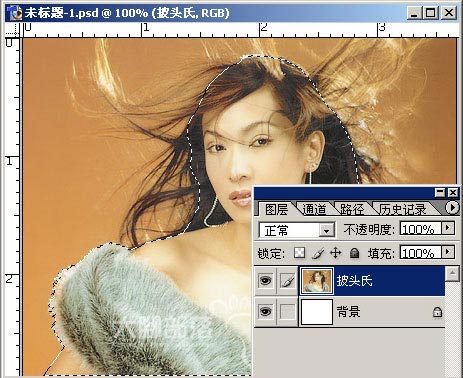Viewport: 463px width, 378px height.
Task: Click the document icon in title bar
Action: point(14,13)
